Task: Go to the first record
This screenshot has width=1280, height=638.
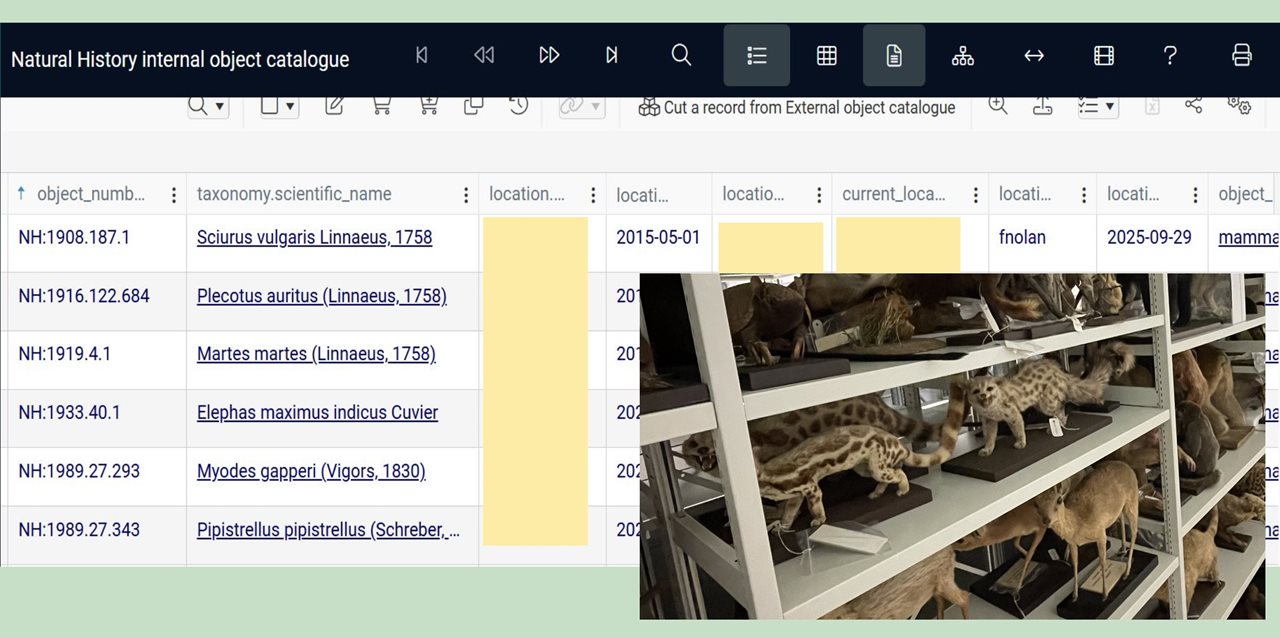Action: 422,56
